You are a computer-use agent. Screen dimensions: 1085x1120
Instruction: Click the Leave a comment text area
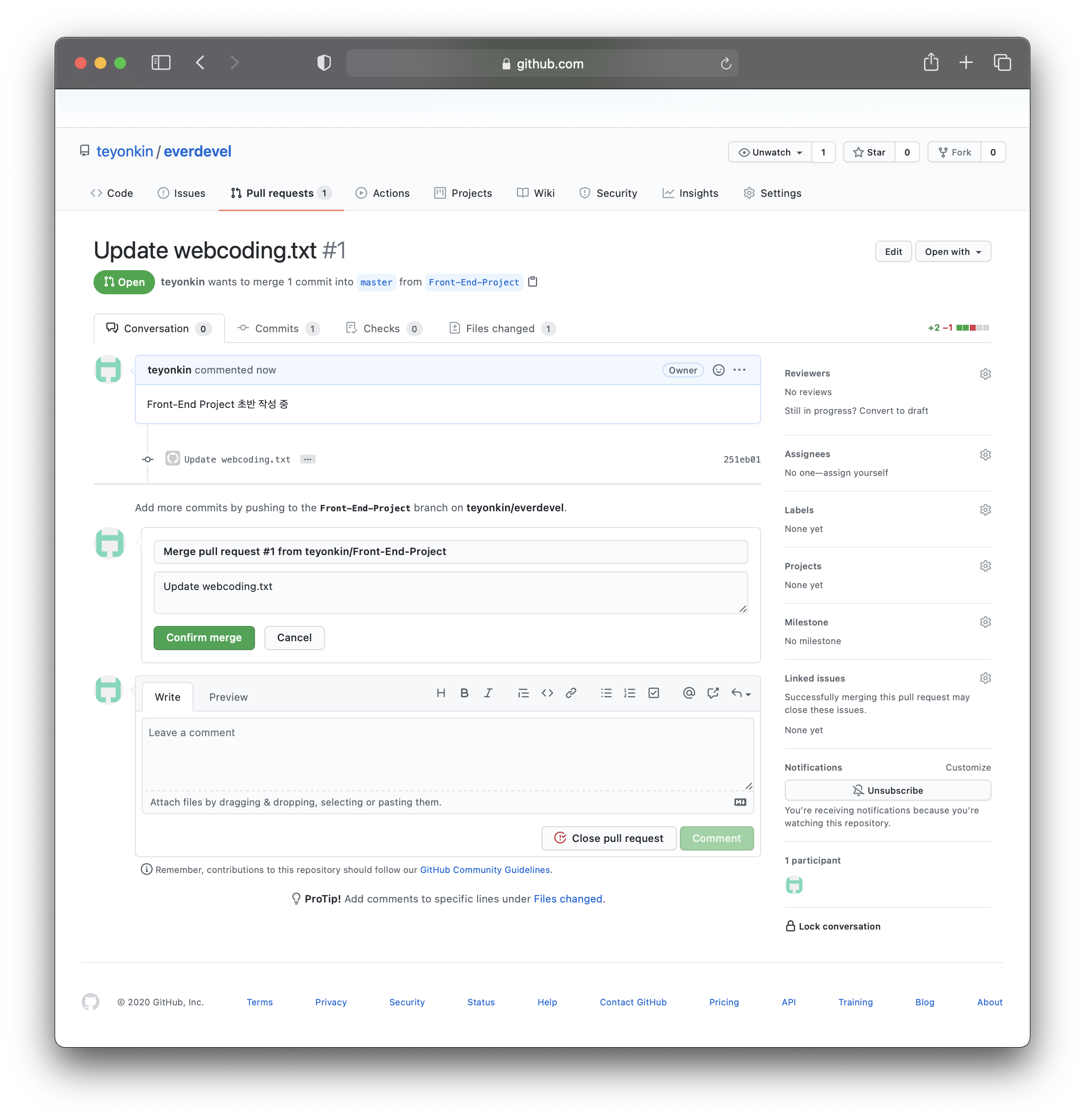pos(447,754)
